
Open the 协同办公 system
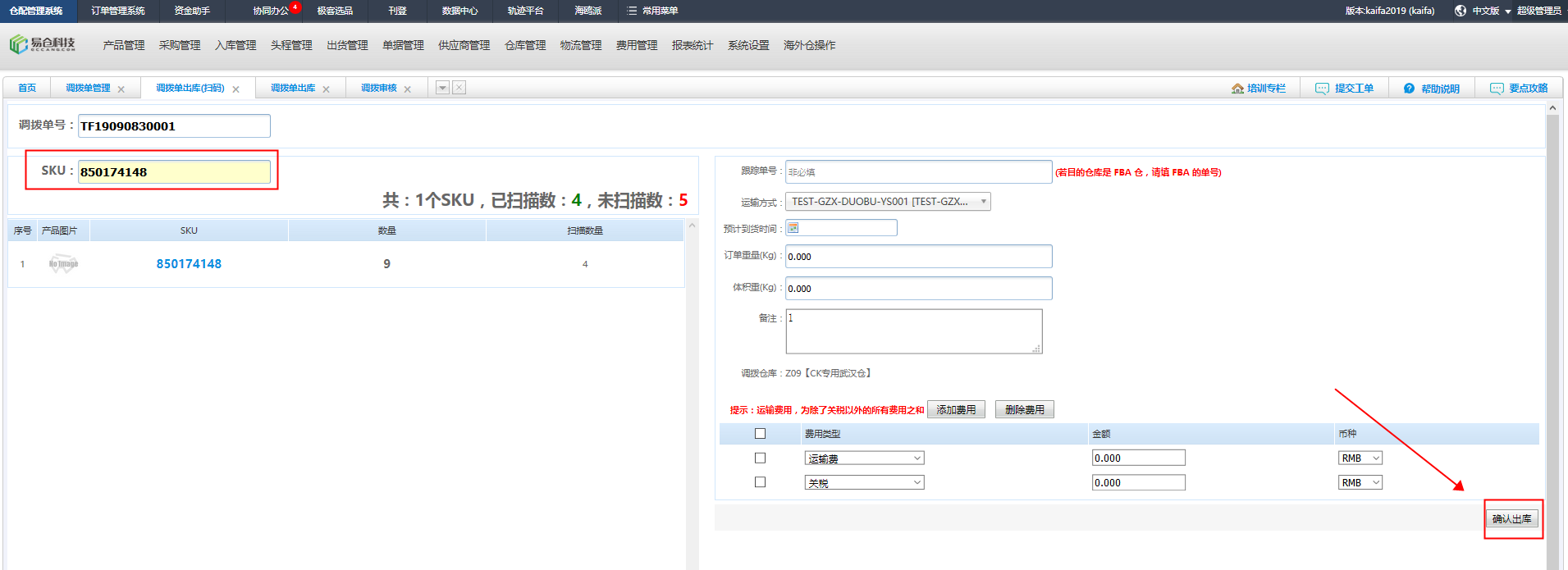tap(271, 11)
